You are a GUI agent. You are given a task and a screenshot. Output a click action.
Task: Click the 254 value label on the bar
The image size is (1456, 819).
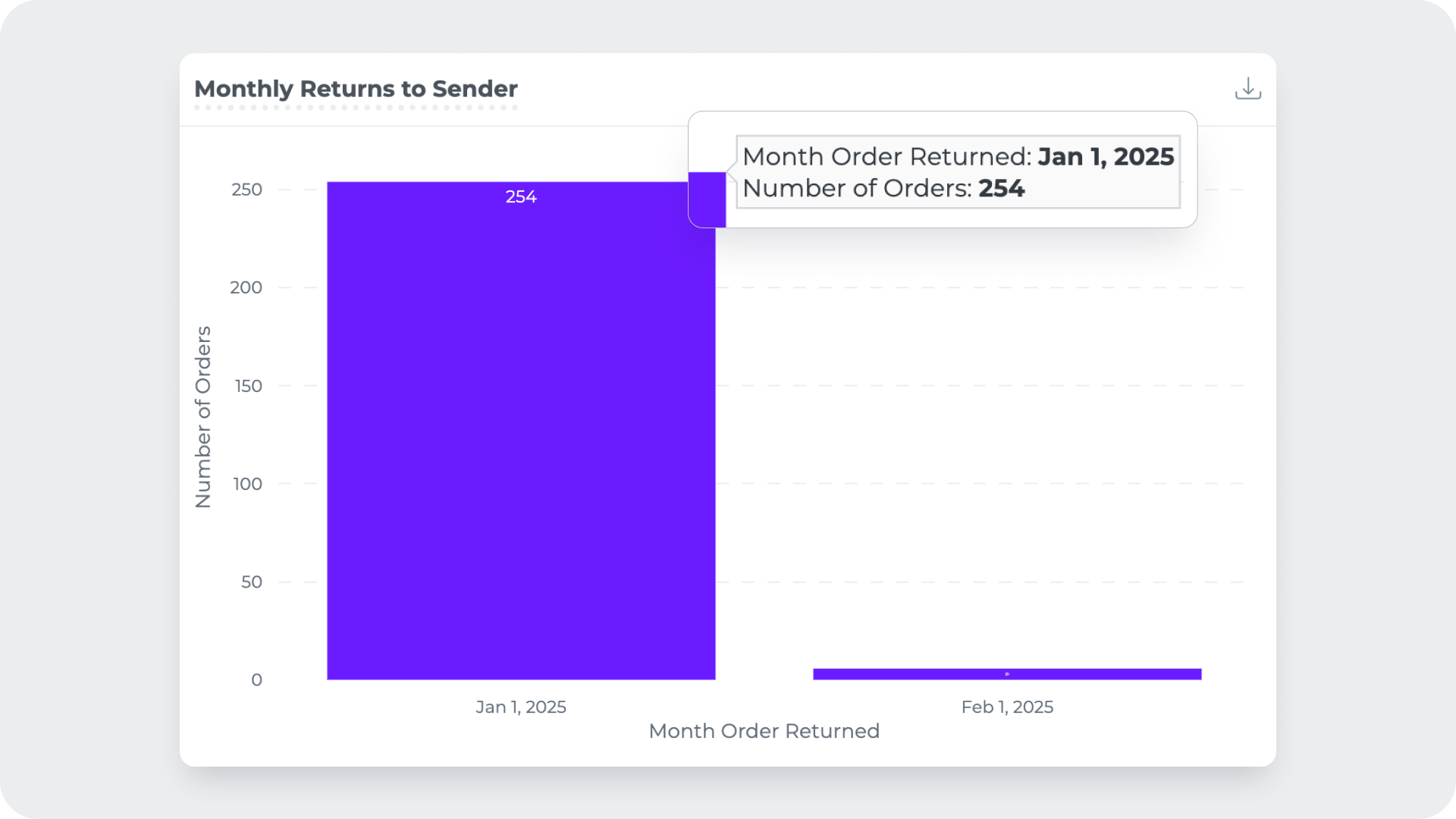pyautogui.click(x=521, y=196)
